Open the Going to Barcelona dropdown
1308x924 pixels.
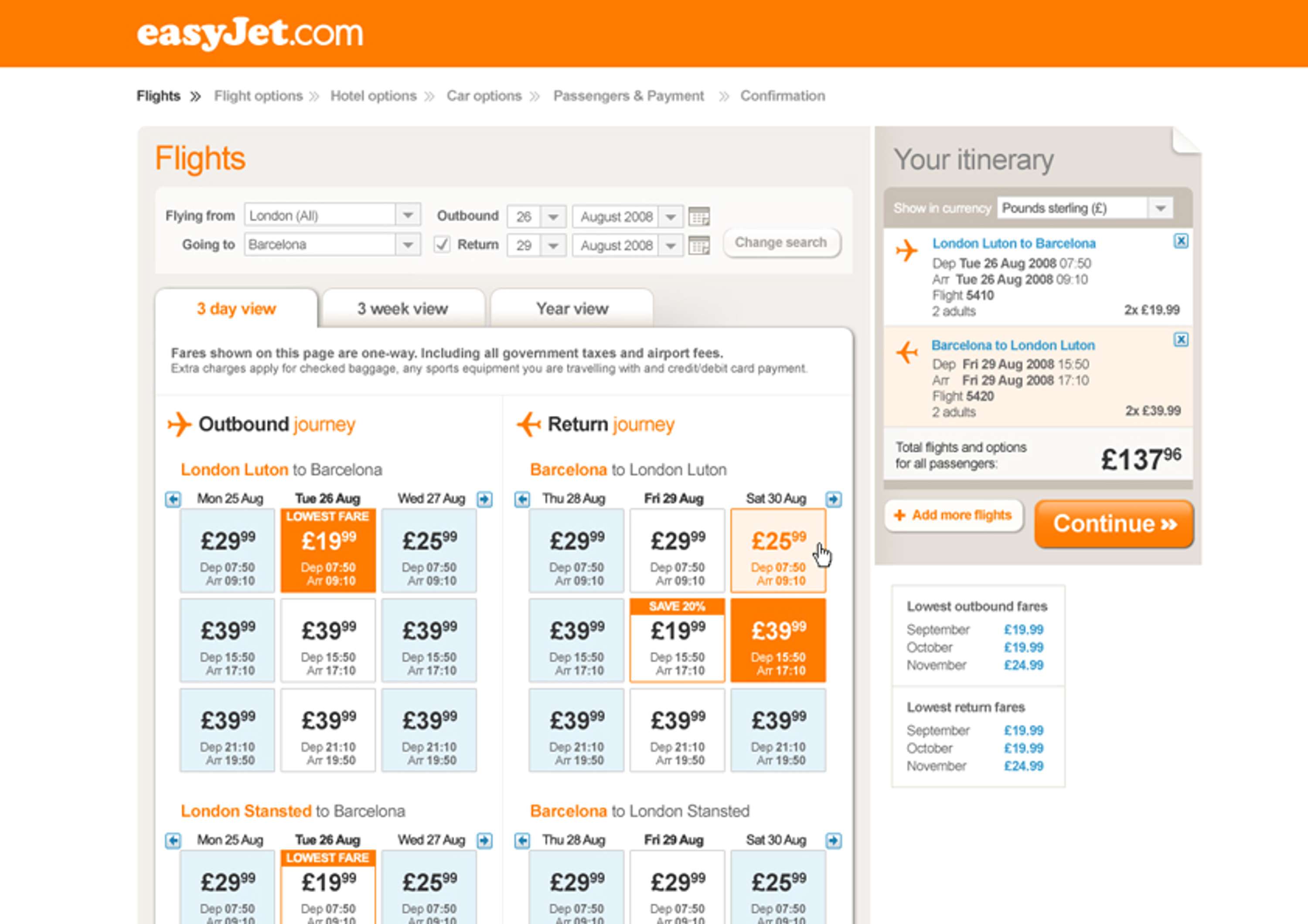pos(333,244)
